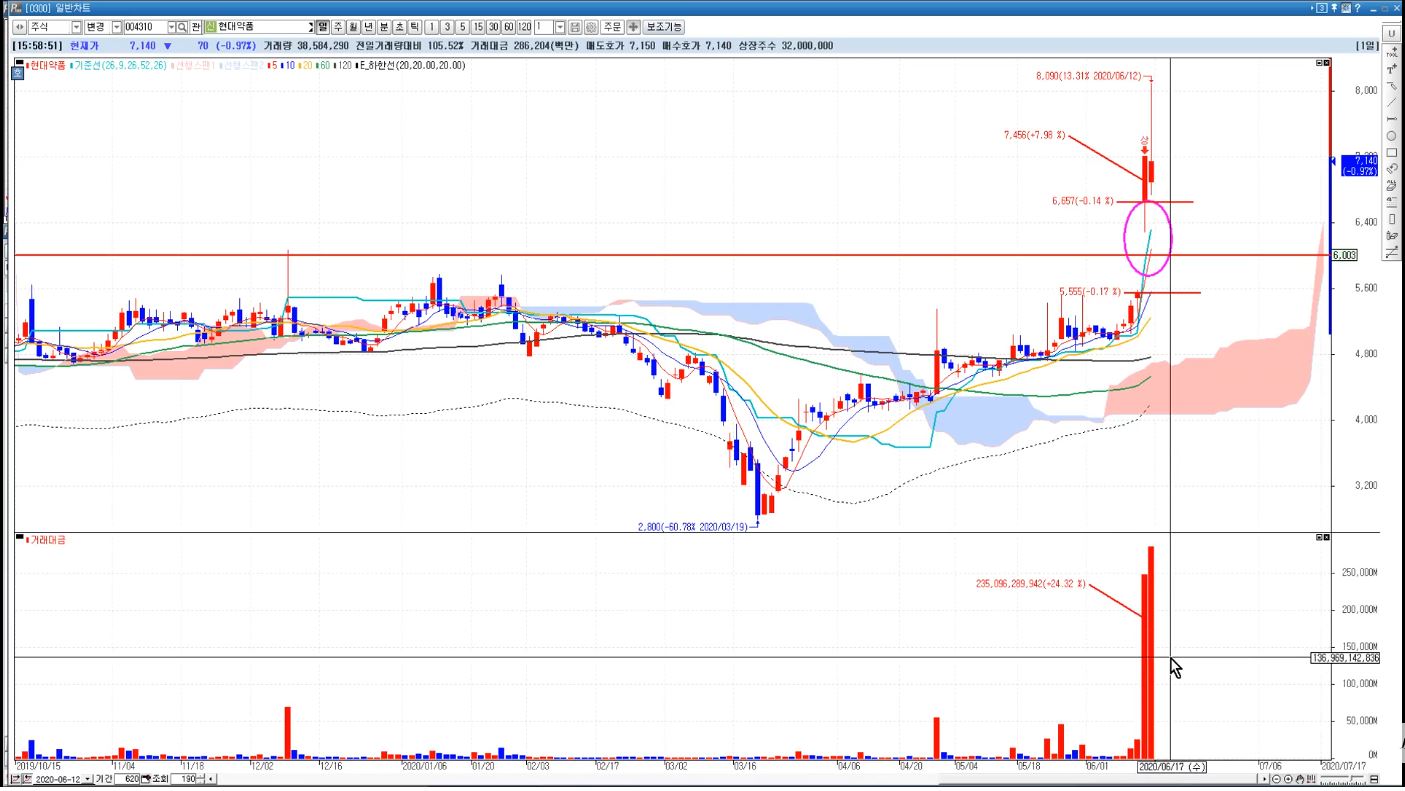1405x791 pixels.
Task: Toggle the 120-day moving average legend marker
Action: click(335, 65)
